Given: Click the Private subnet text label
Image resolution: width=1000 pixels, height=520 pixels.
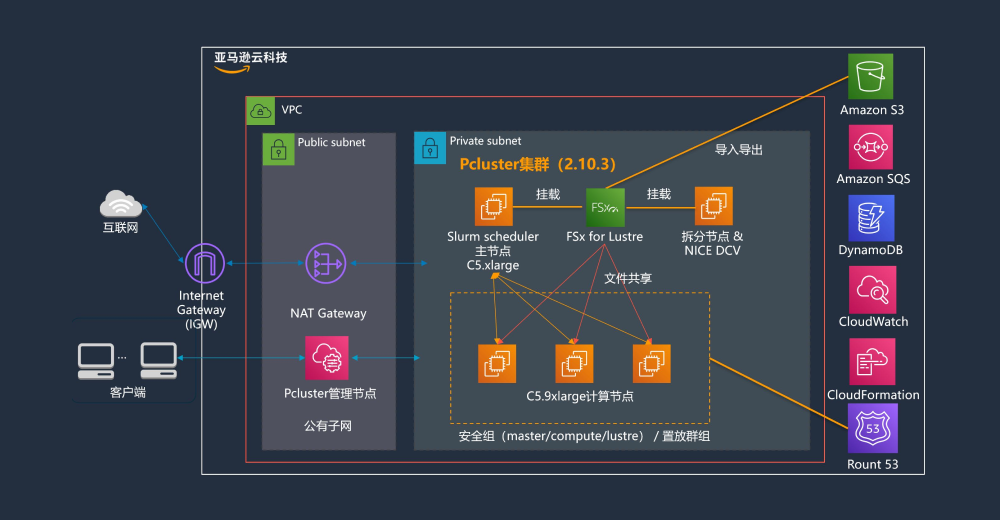Looking at the screenshot, I should pyautogui.click(x=485, y=141).
